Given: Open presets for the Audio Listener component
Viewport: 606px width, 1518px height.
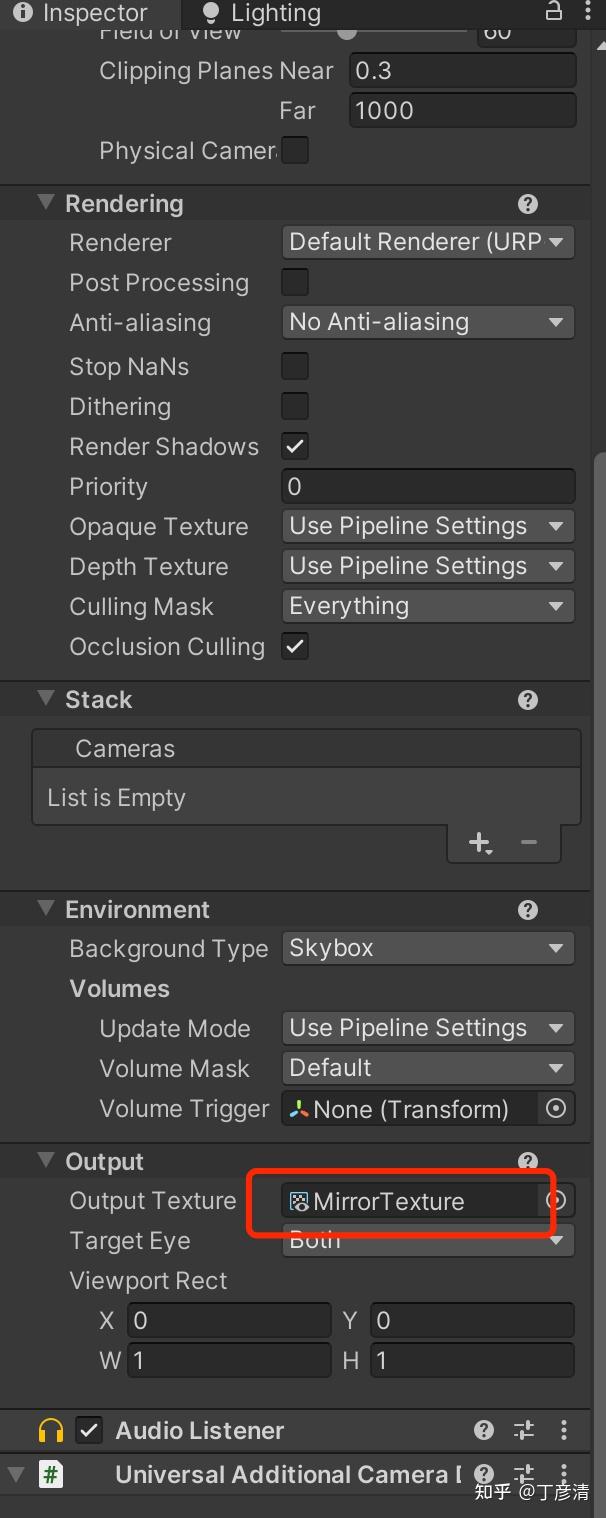Looking at the screenshot, I should pos(524,1430).
